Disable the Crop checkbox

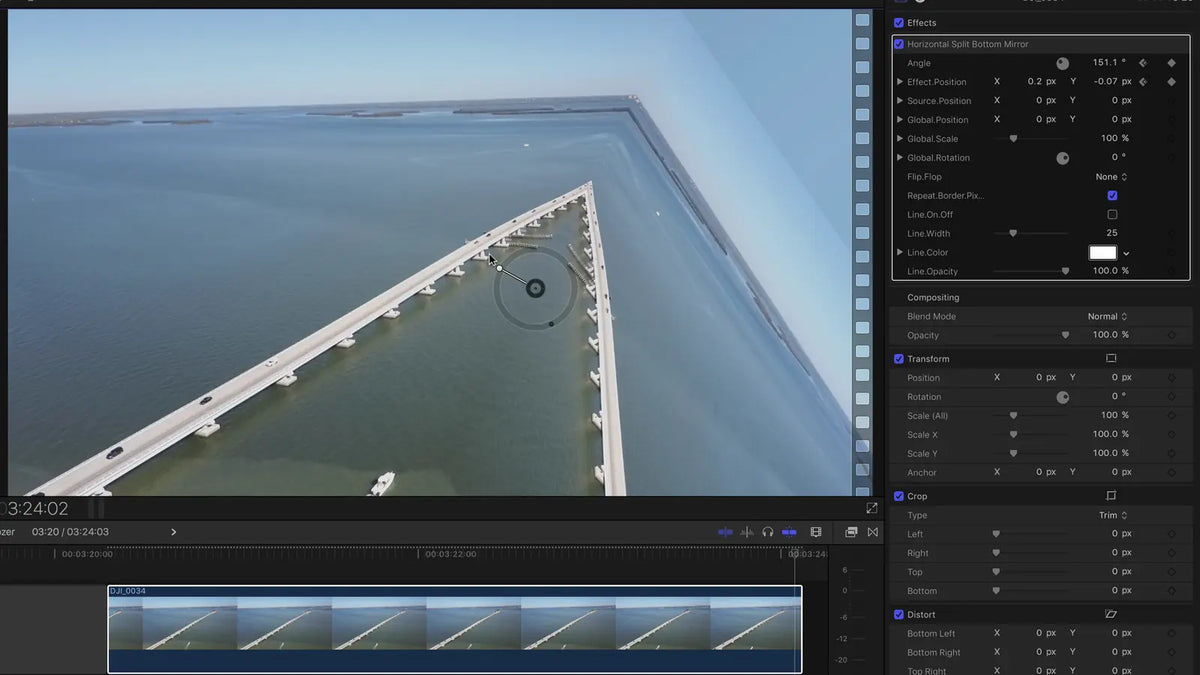click(898, 496)
